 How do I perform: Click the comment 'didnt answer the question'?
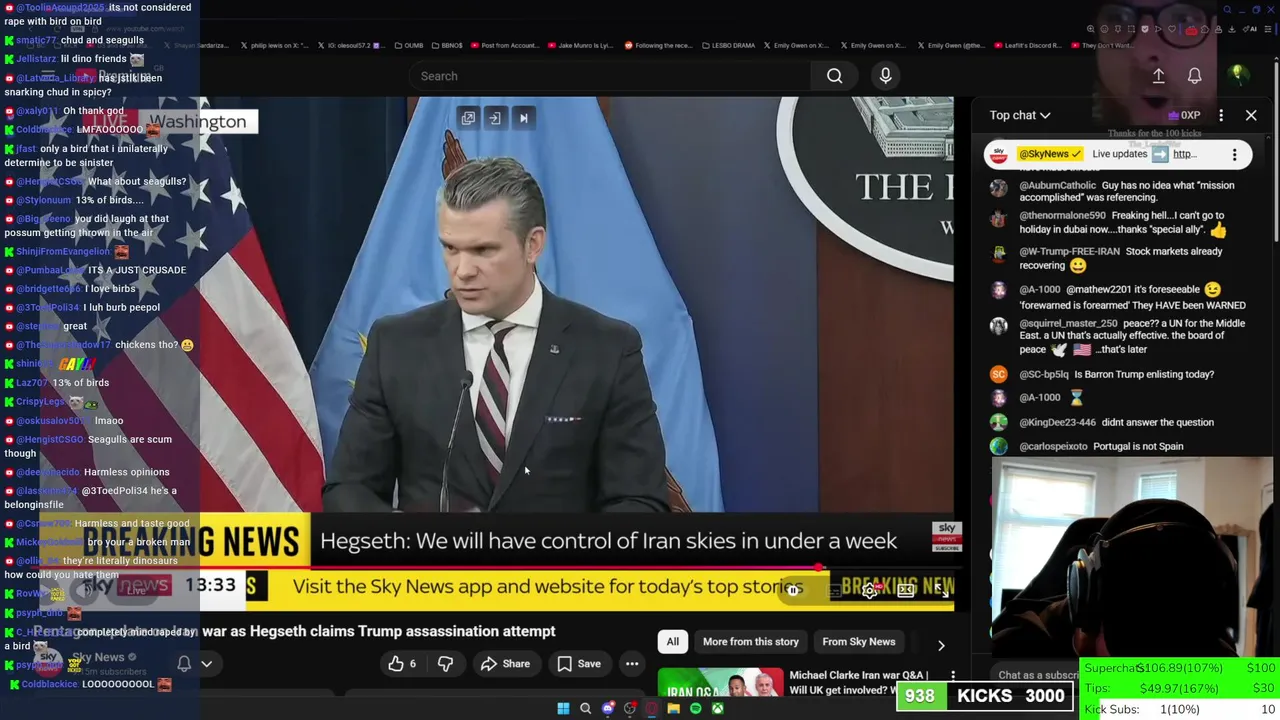tap(1157, 423)
